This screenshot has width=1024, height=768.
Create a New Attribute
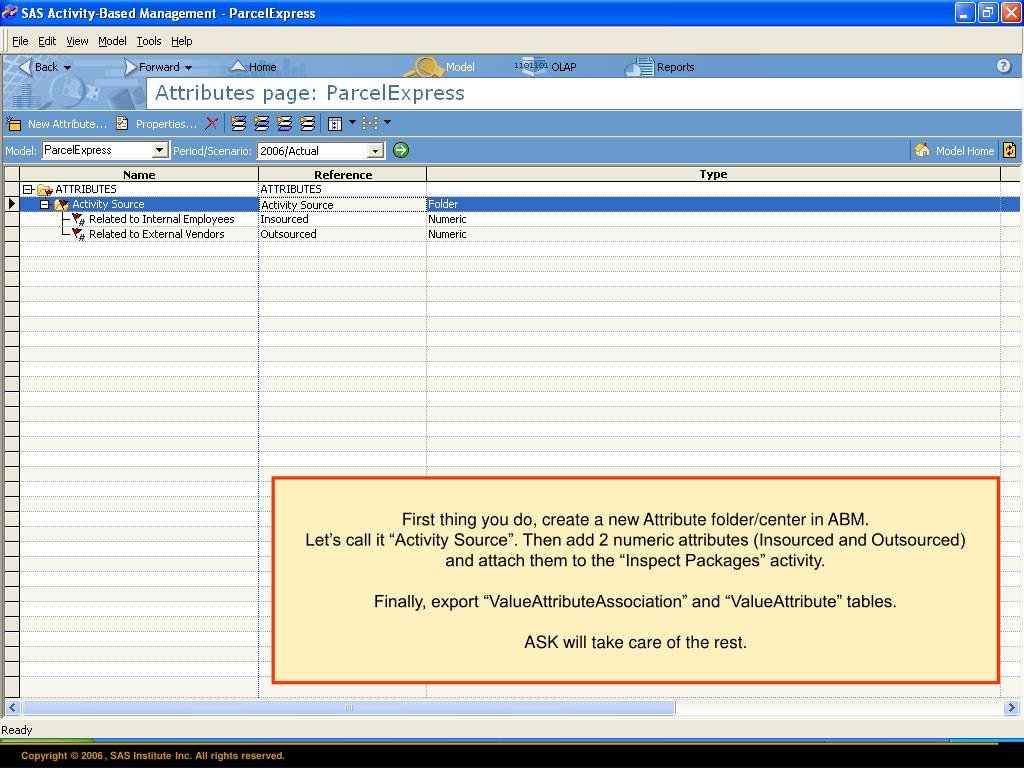point(56,123)
